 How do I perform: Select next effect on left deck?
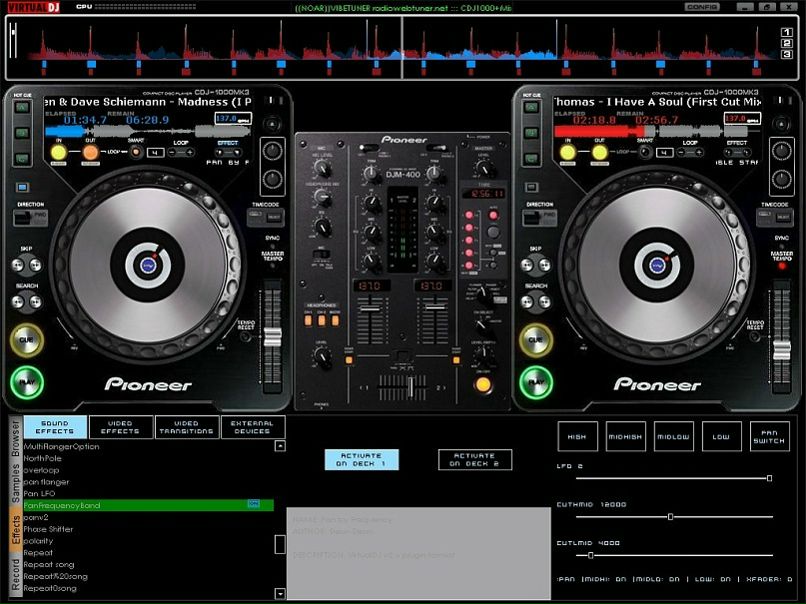(x=236, y=153)
